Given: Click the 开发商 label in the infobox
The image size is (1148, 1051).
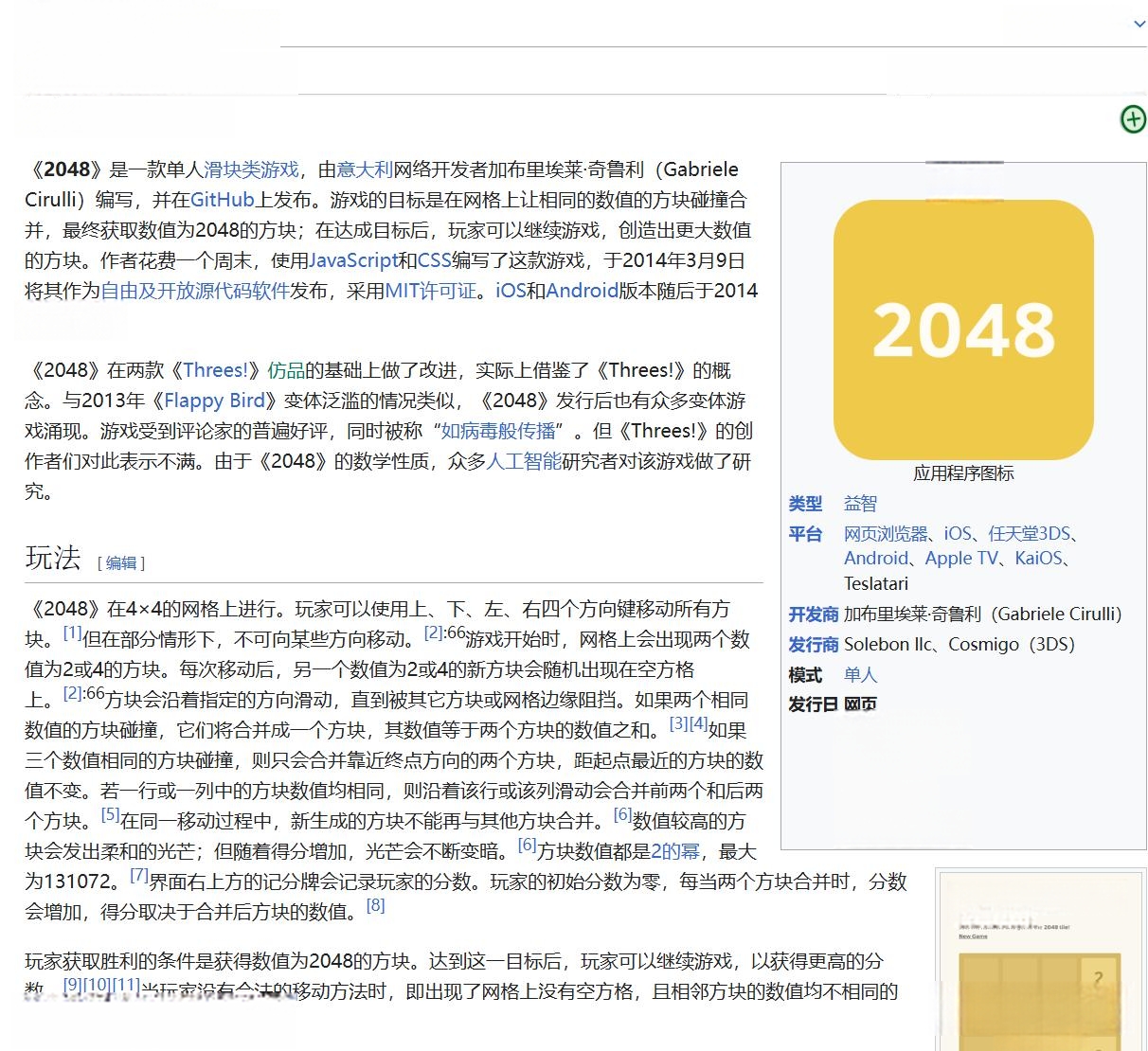Looking at the screenshot, I should click(x=814, y=615).
